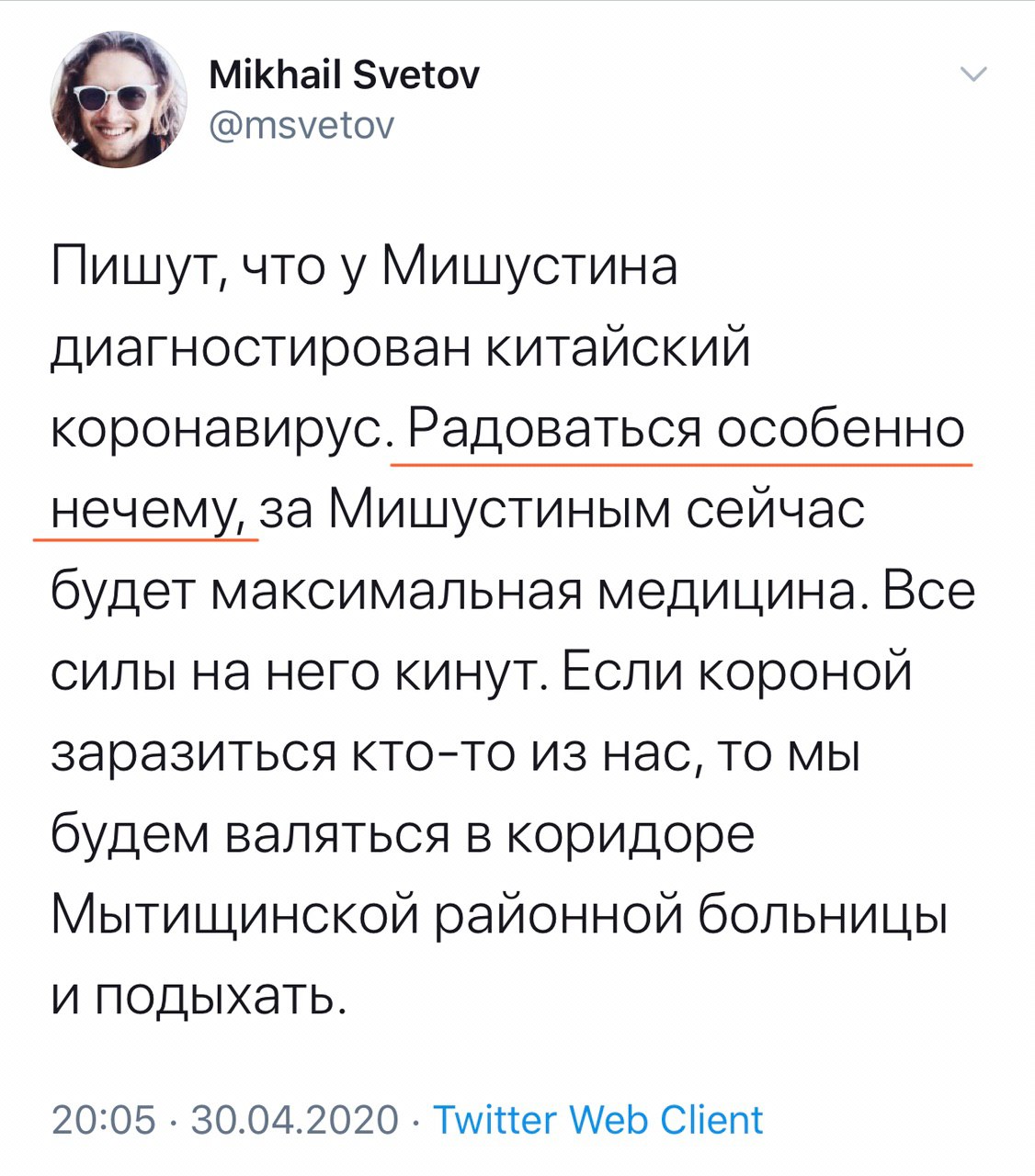The width and height of the screenshot is (1035, 1176).
Task: Click the word "заразиться" in the tweet
Action: click(x=191, y=755)
